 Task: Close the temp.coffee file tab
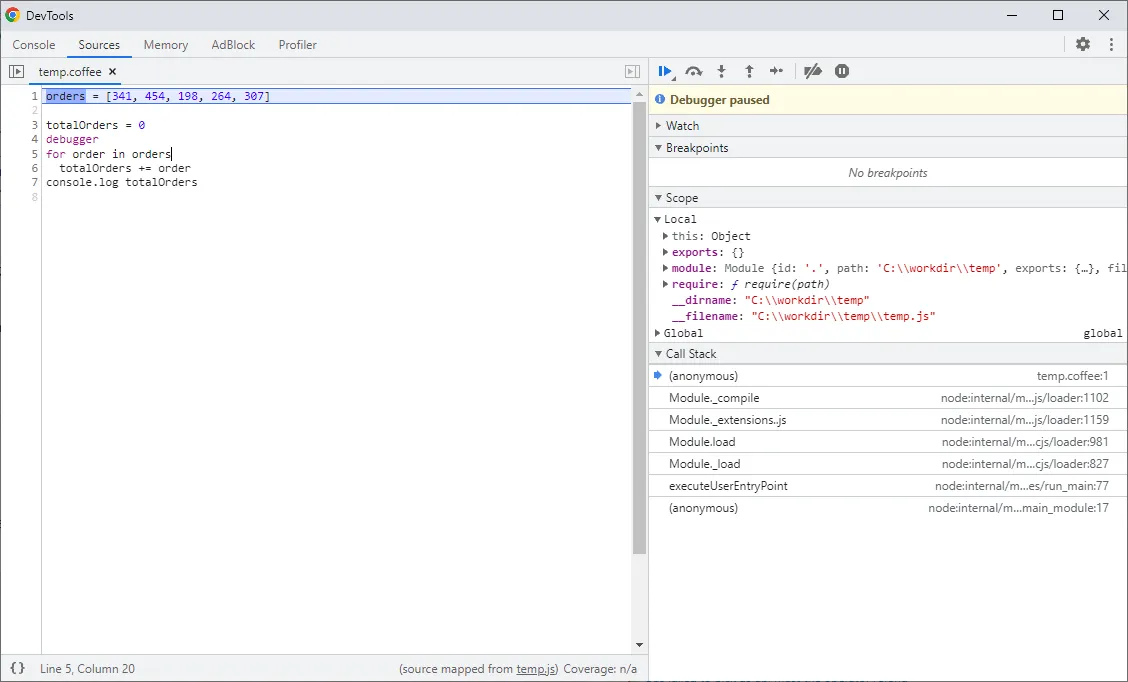tap(113, 72)
